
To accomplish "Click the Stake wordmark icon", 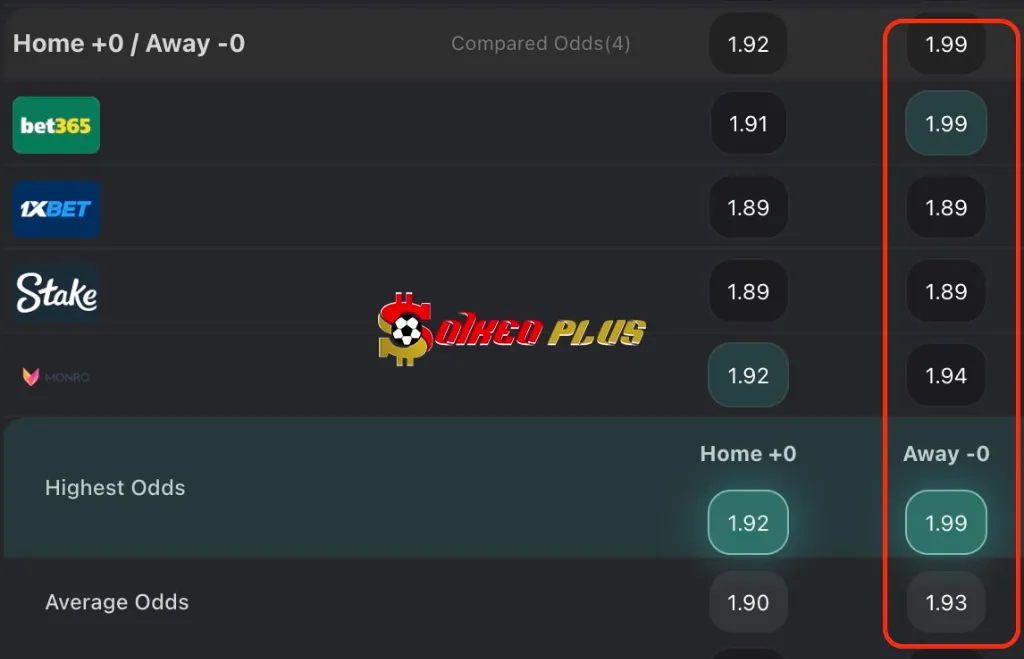I will 54,292.
